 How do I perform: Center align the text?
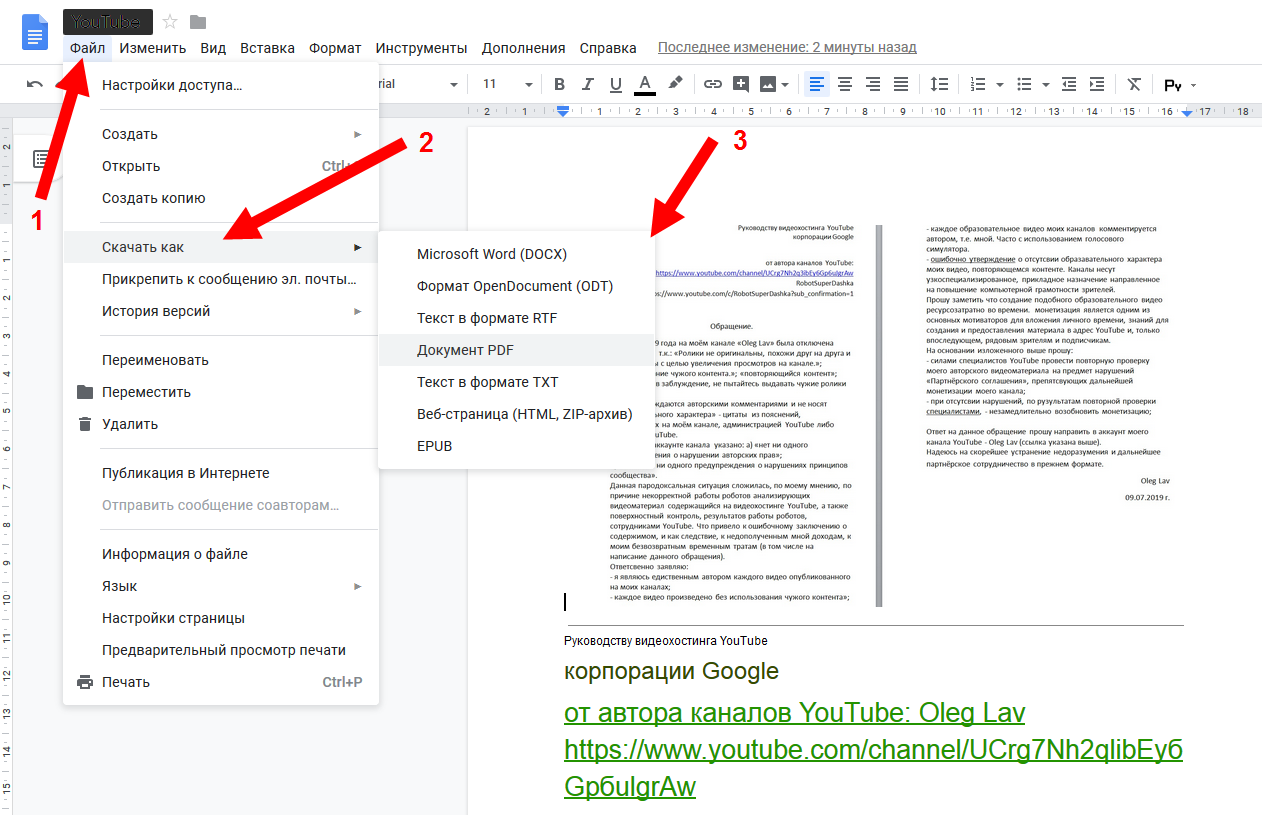pos(845,84)
